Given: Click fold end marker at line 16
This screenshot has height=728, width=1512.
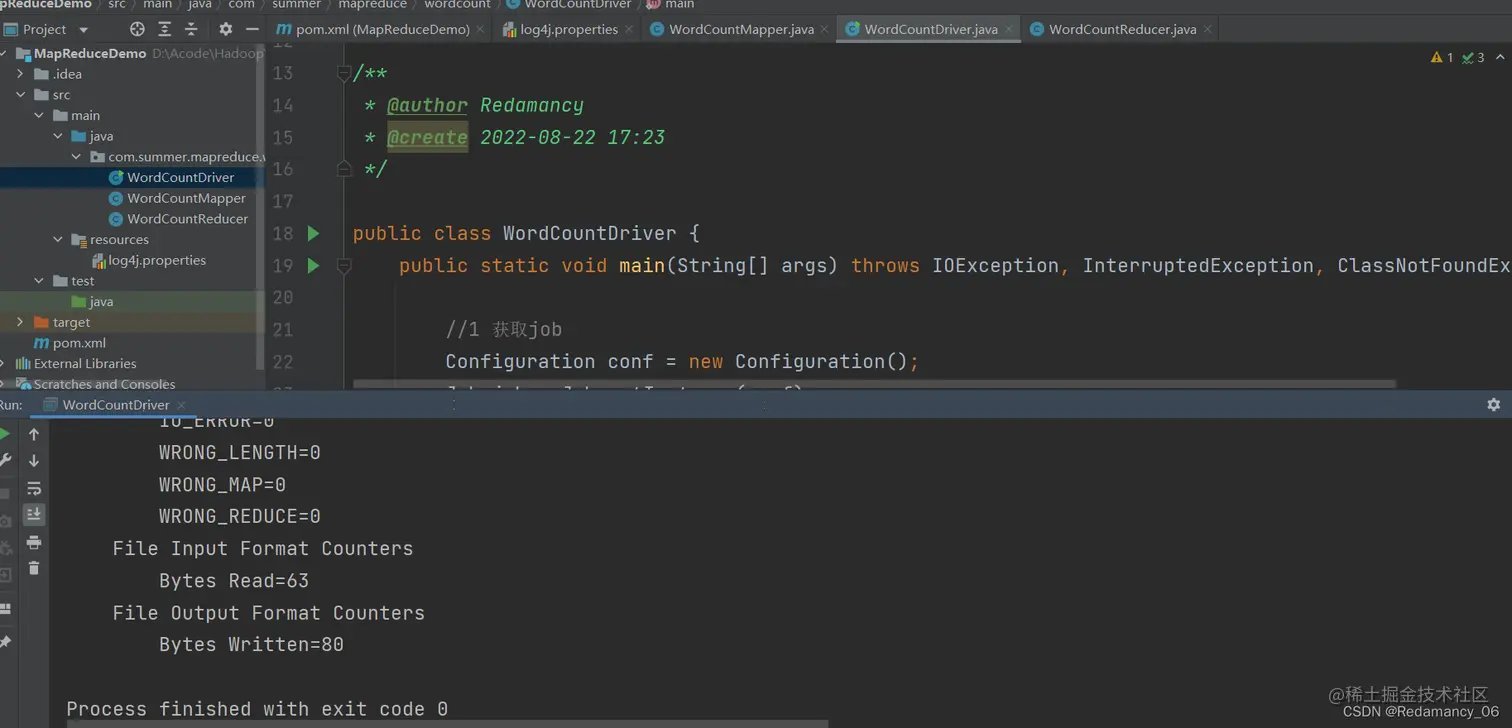Looking at the screenshot, I should click(x=343, y=169).
